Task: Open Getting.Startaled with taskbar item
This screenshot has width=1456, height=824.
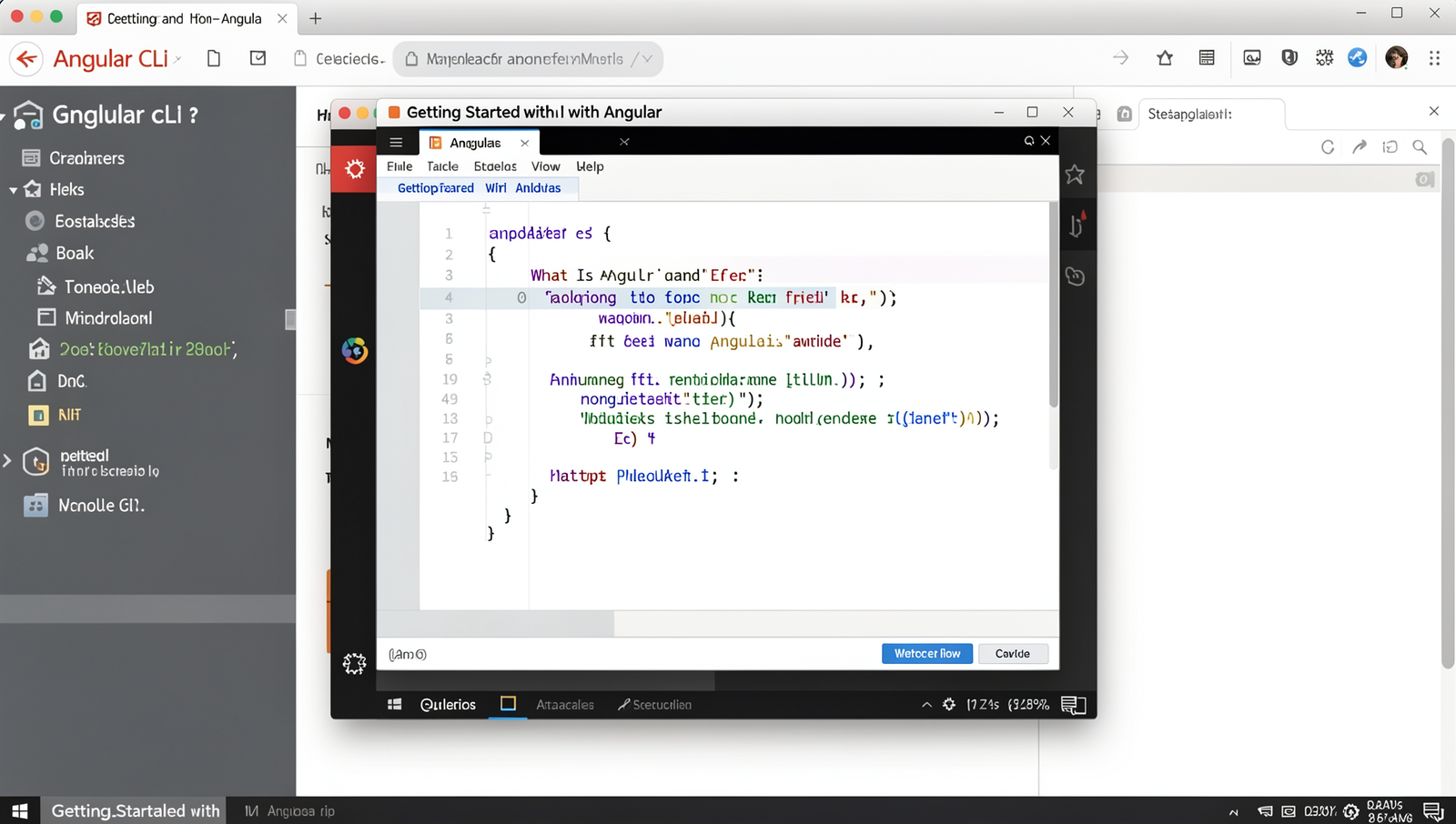Action: tap(135, 810)
